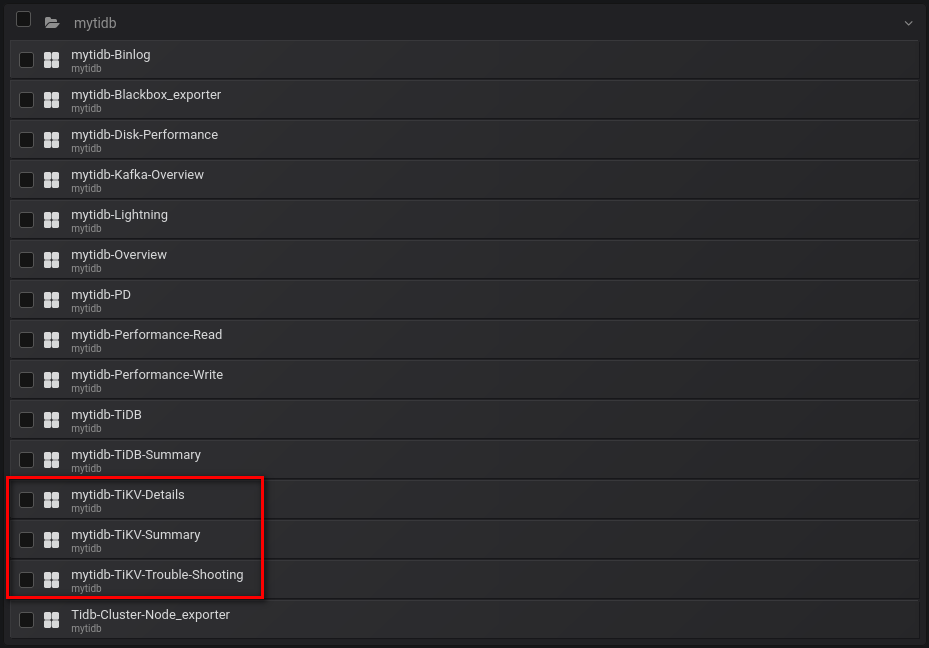
Task: Check the mytidb-Performance-Read checkbox
Action: point(27,339)
